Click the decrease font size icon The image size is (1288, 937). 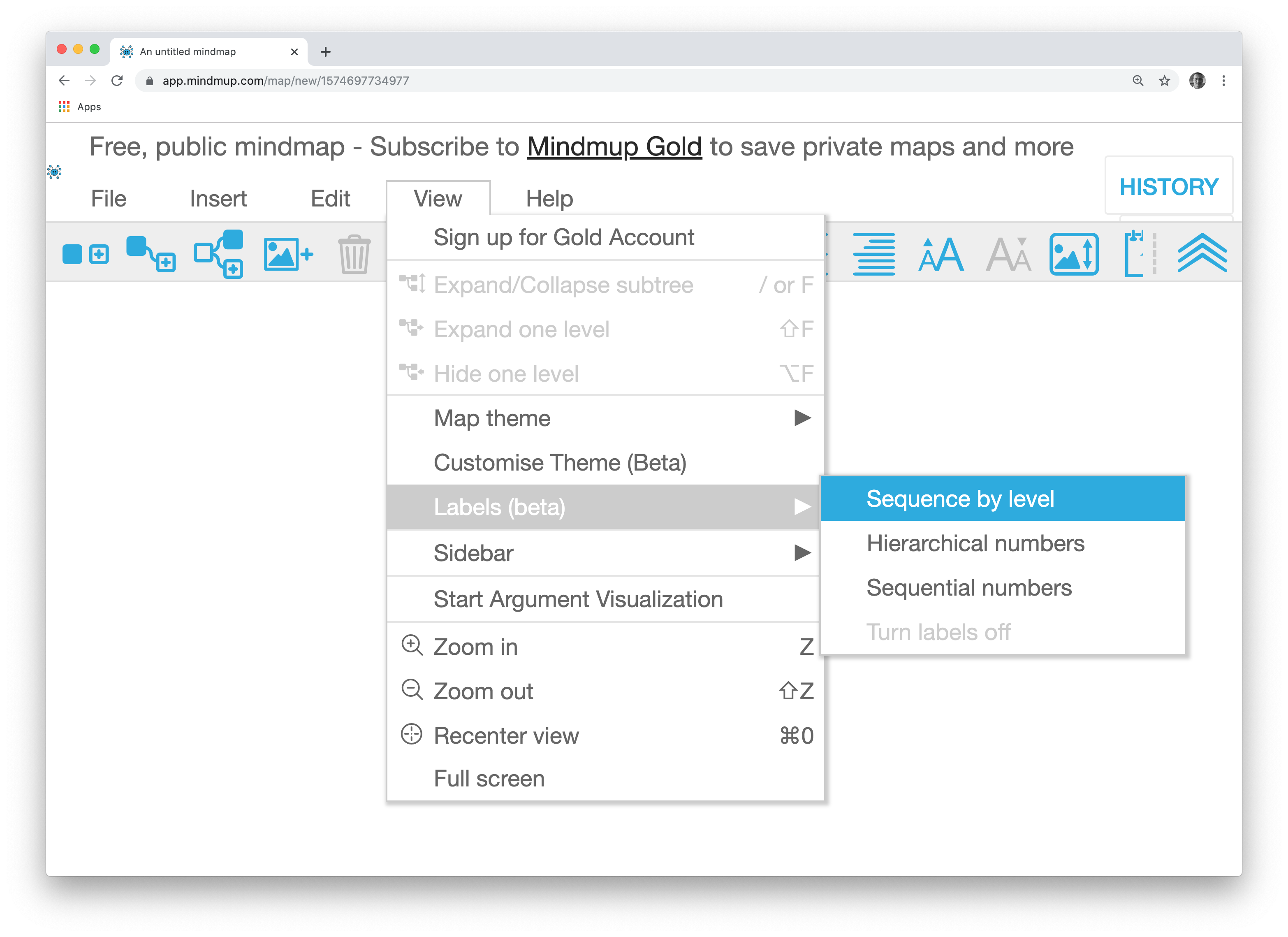tap(1008, 254)
